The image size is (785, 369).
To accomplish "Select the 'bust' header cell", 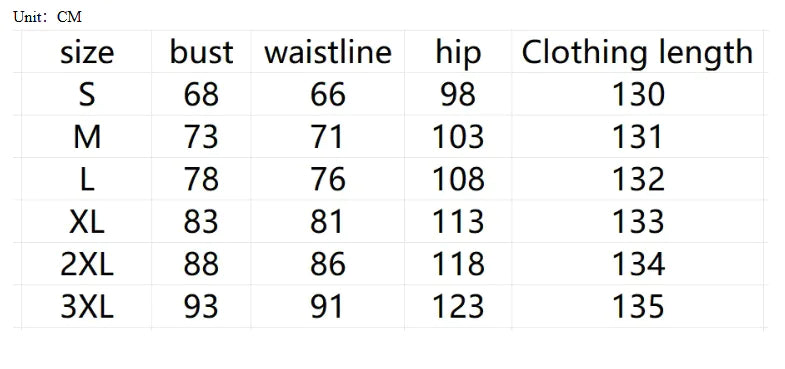I will (201, 52).
